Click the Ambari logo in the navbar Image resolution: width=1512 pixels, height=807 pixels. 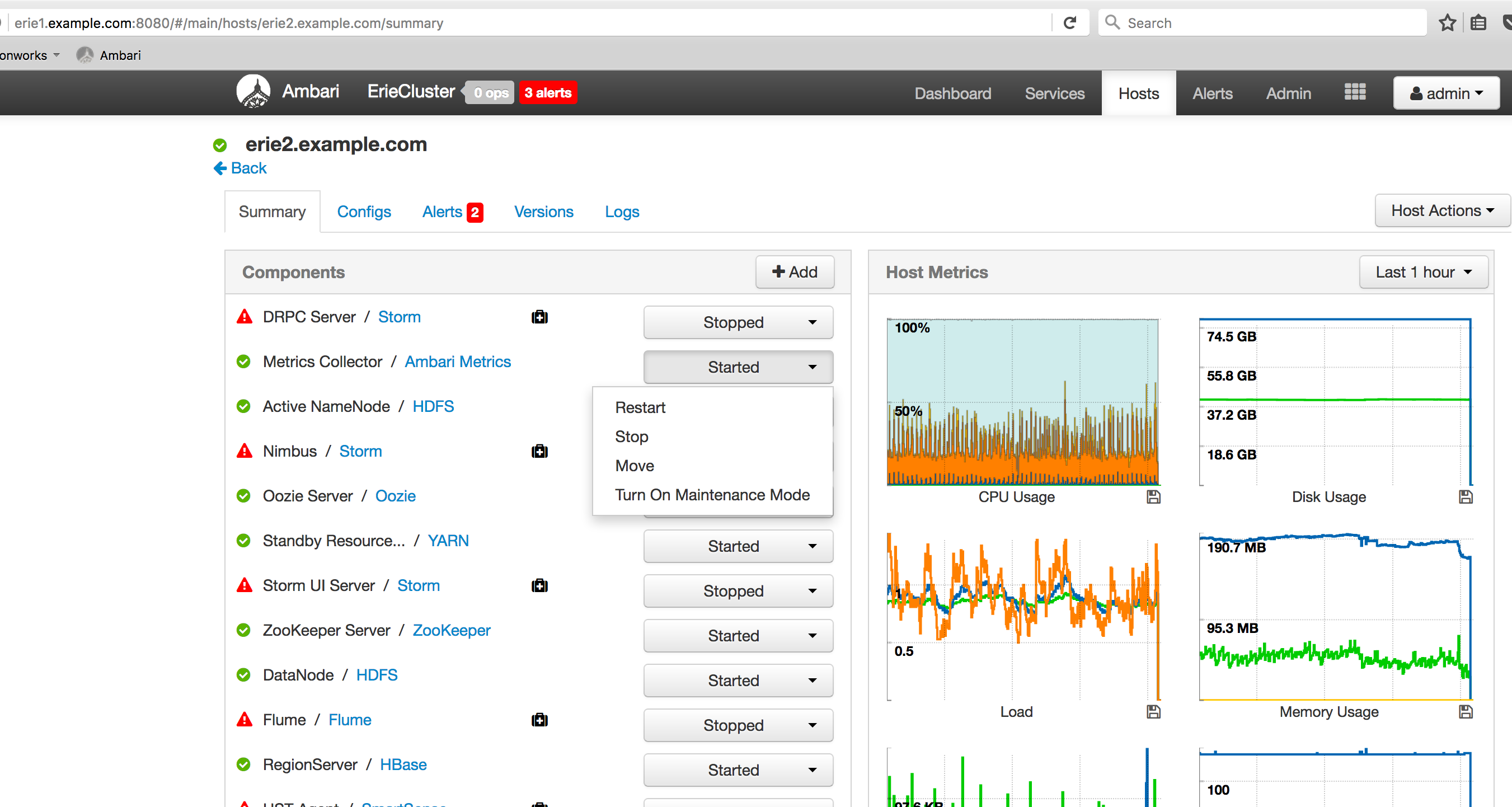[254, 92]
